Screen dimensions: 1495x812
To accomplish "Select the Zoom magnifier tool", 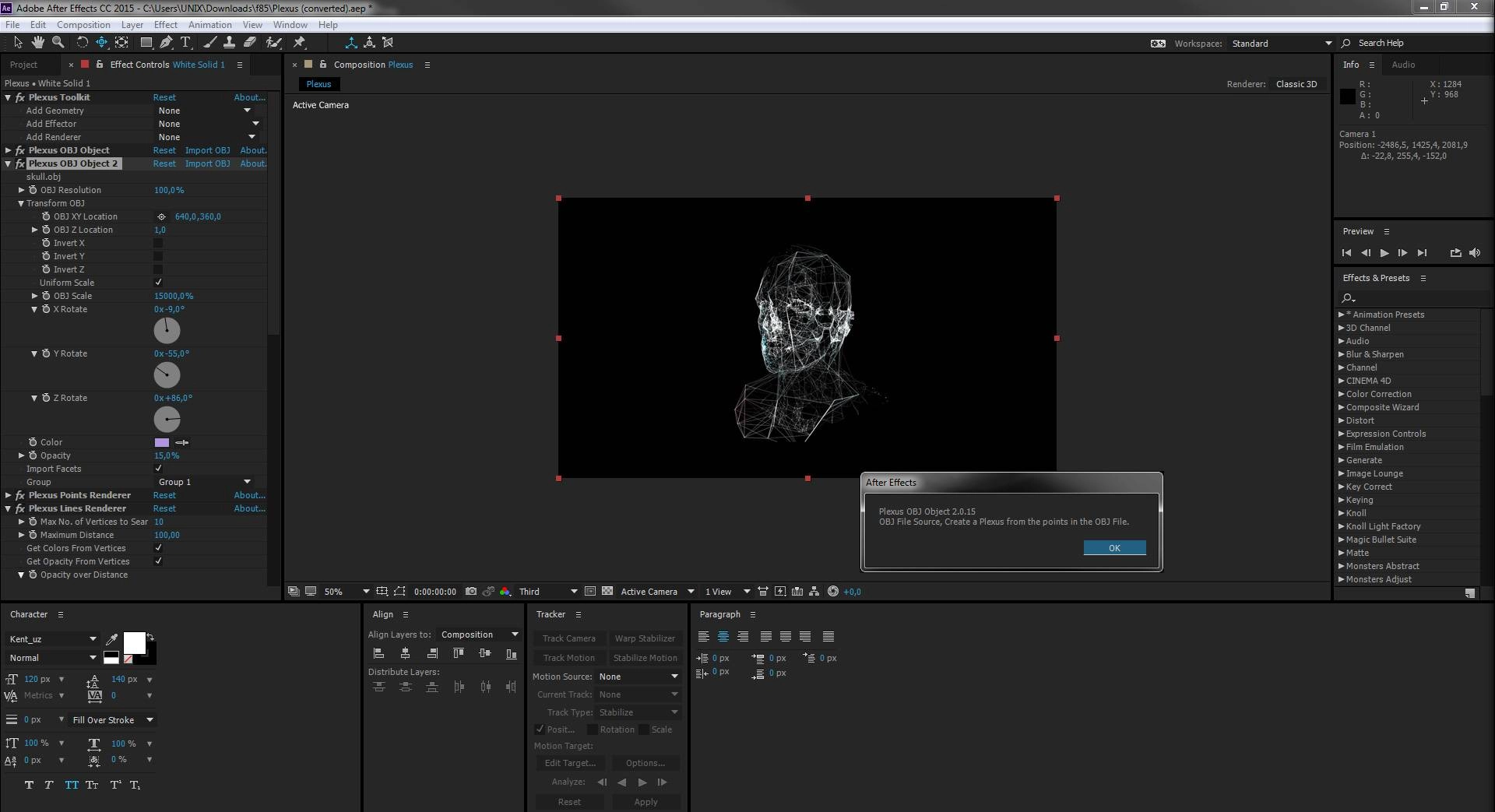I will pyautogui.click(x=58, y=42).
